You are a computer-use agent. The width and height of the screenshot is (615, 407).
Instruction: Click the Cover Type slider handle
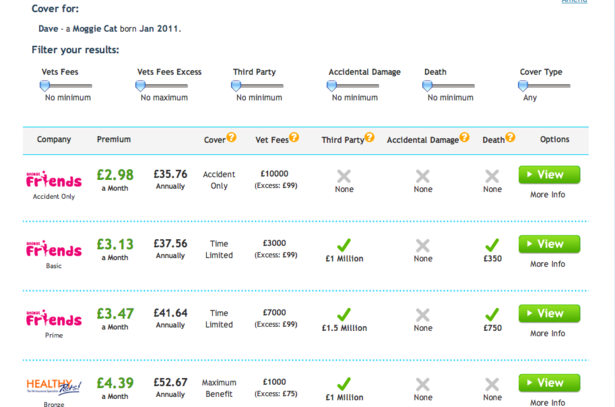point(523,85)
